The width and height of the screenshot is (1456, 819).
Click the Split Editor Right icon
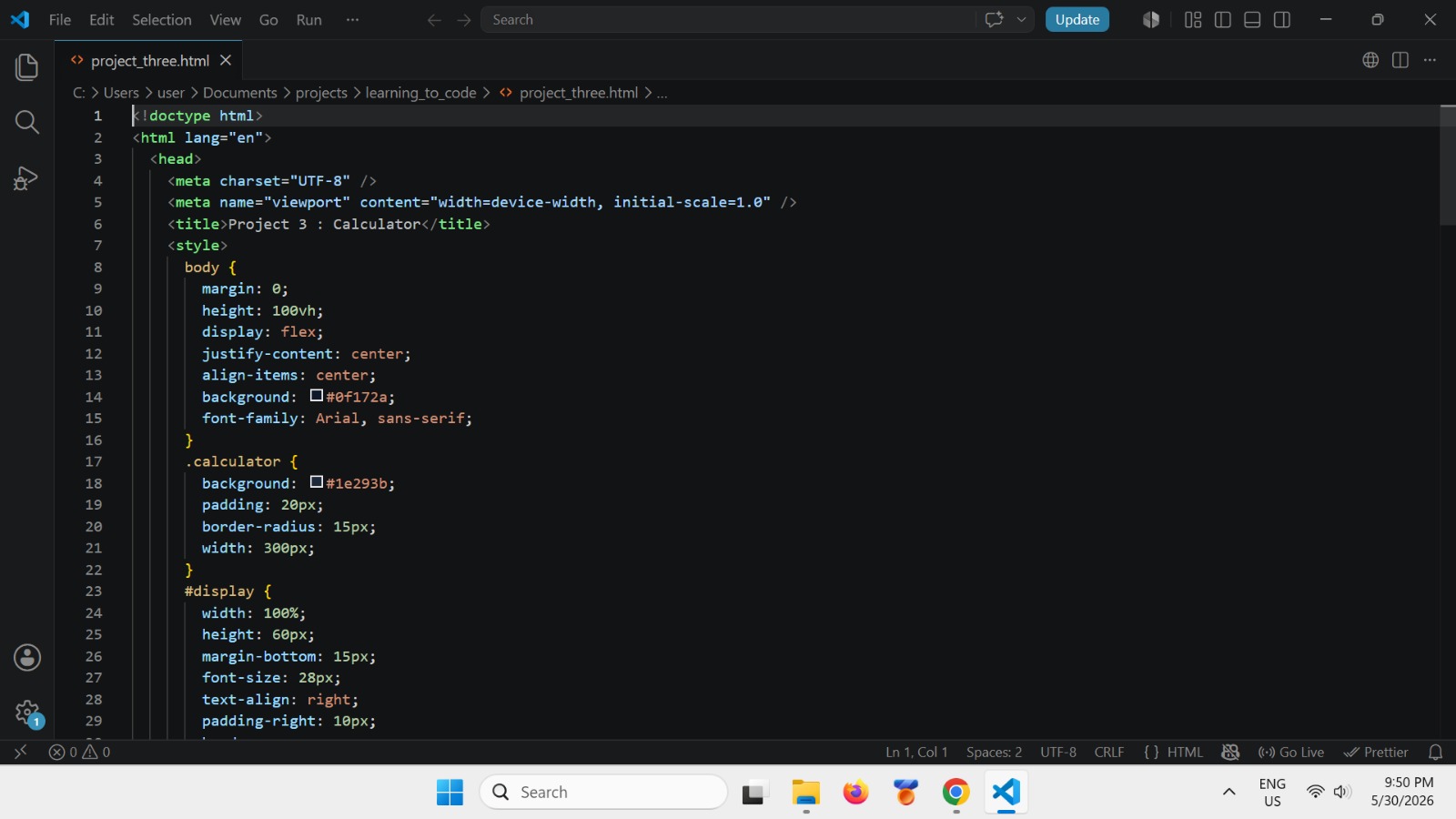coord(1400,60)
